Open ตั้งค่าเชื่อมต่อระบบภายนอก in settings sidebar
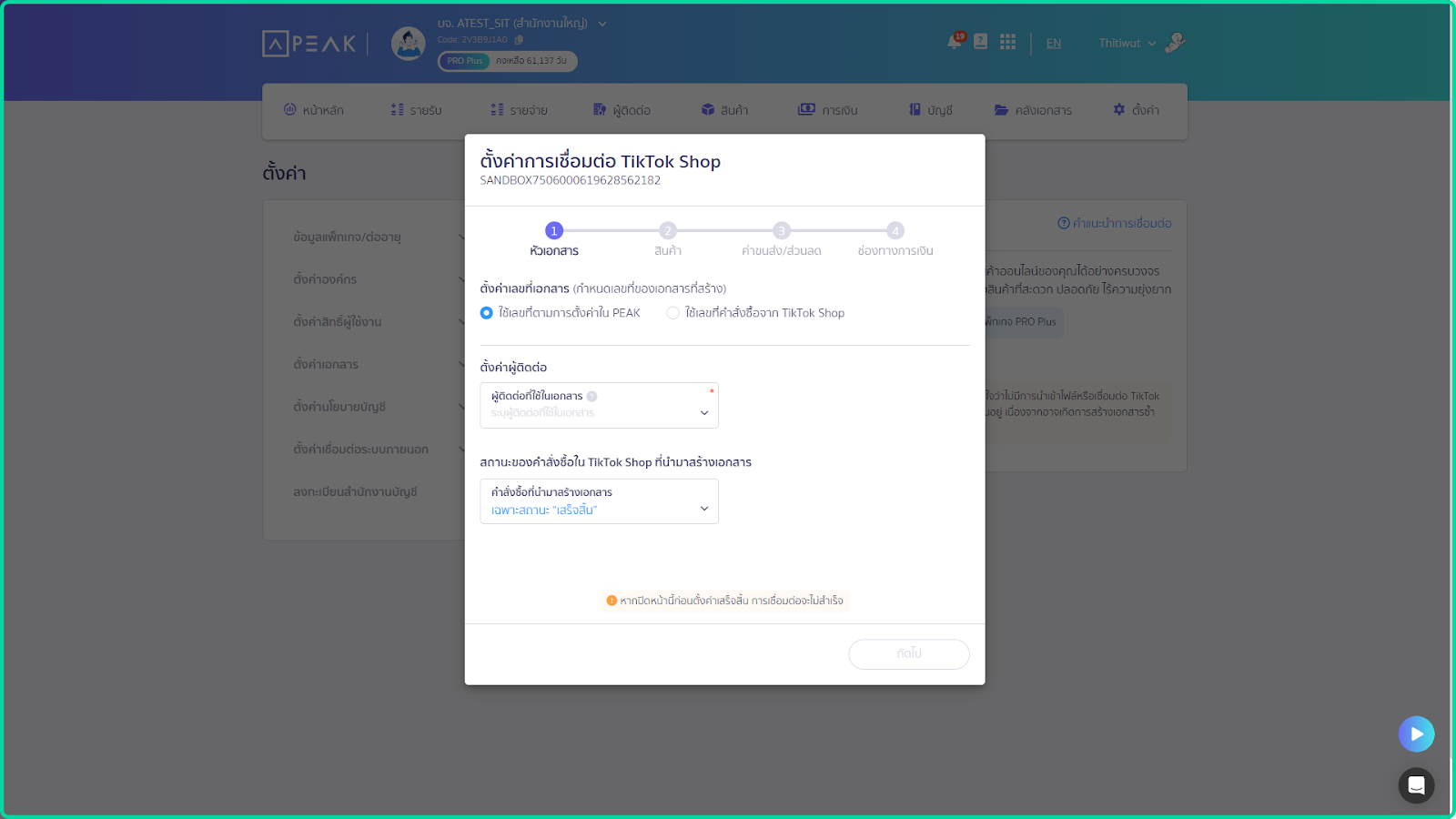 [x=360, y=450]
